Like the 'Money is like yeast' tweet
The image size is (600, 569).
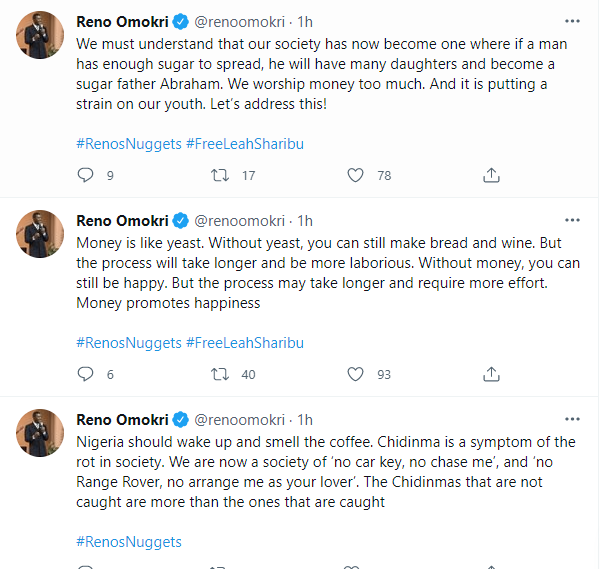pos(355,374)
